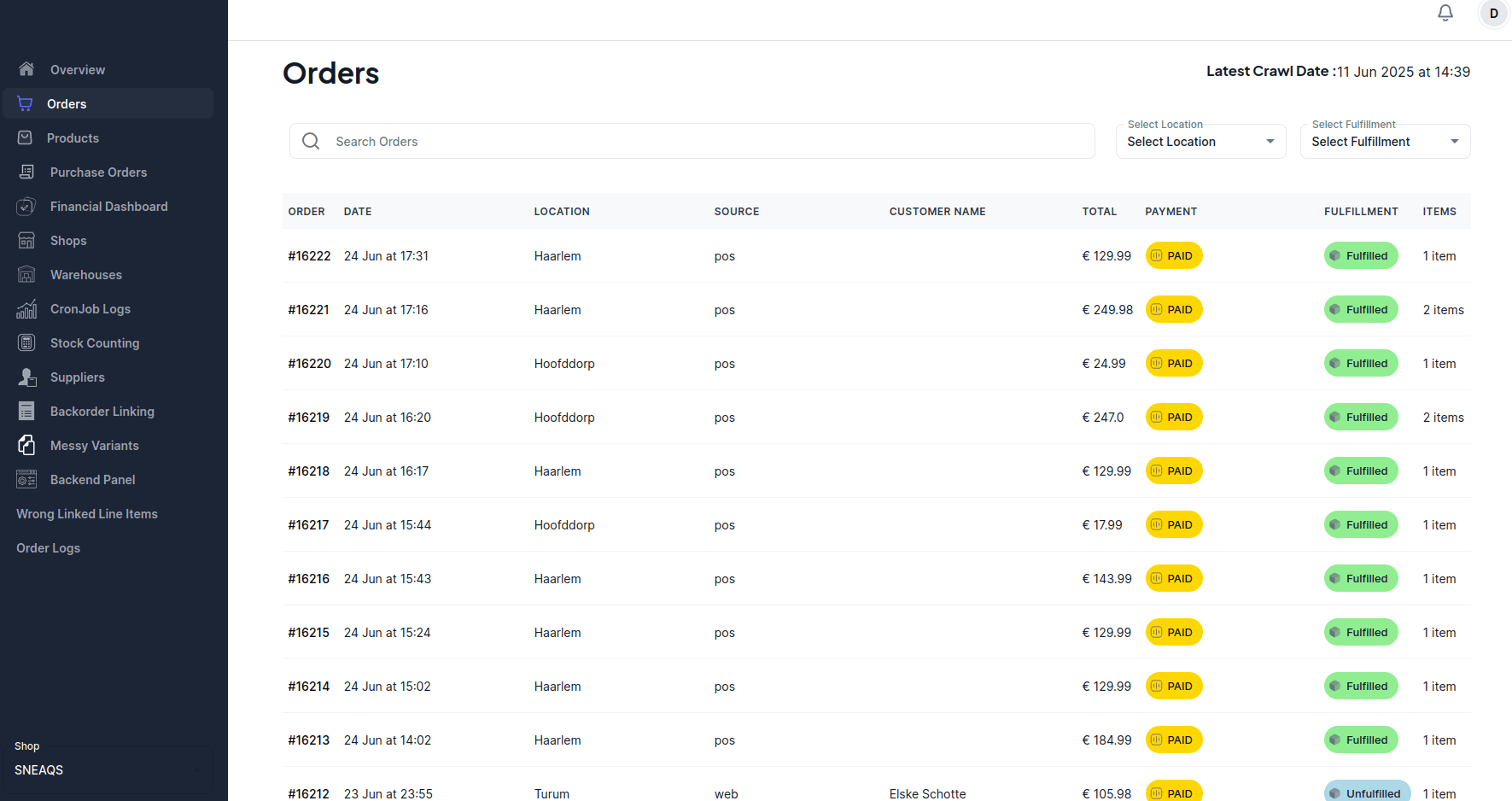
Task: Click Fulfilled badge on order #16213
Action: pyautogui.click(x=1361, y=740)
